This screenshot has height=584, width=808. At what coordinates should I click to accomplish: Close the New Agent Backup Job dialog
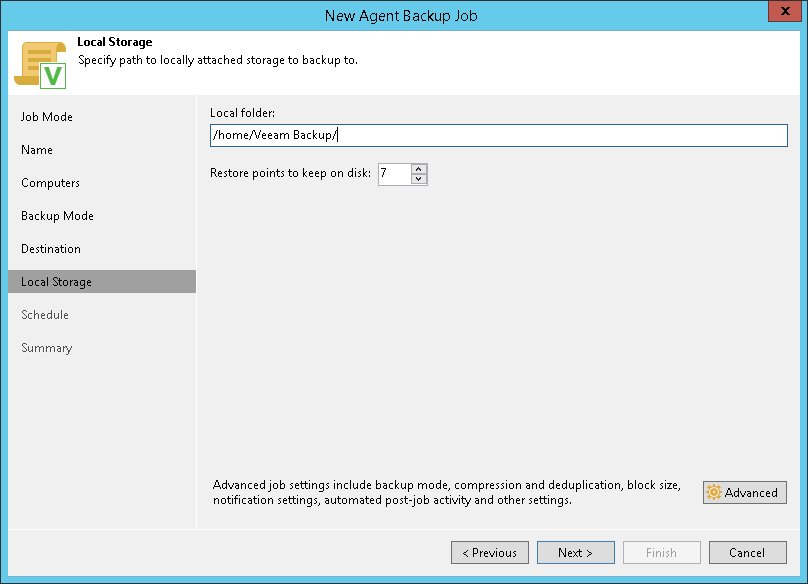(782, 13)
